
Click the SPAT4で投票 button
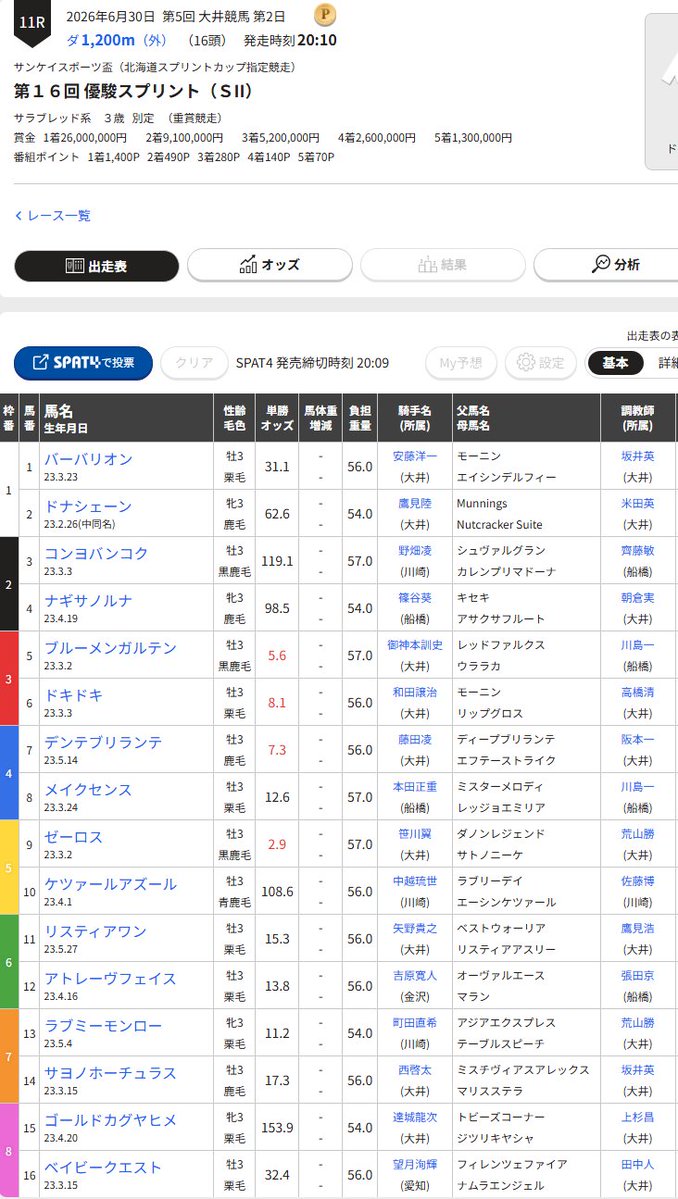(83, 362)
